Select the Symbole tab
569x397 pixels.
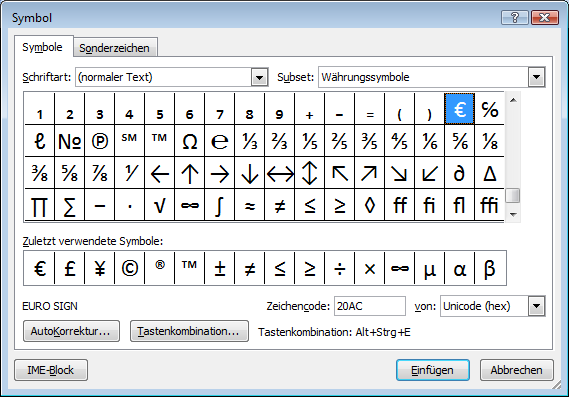point(43,47)
